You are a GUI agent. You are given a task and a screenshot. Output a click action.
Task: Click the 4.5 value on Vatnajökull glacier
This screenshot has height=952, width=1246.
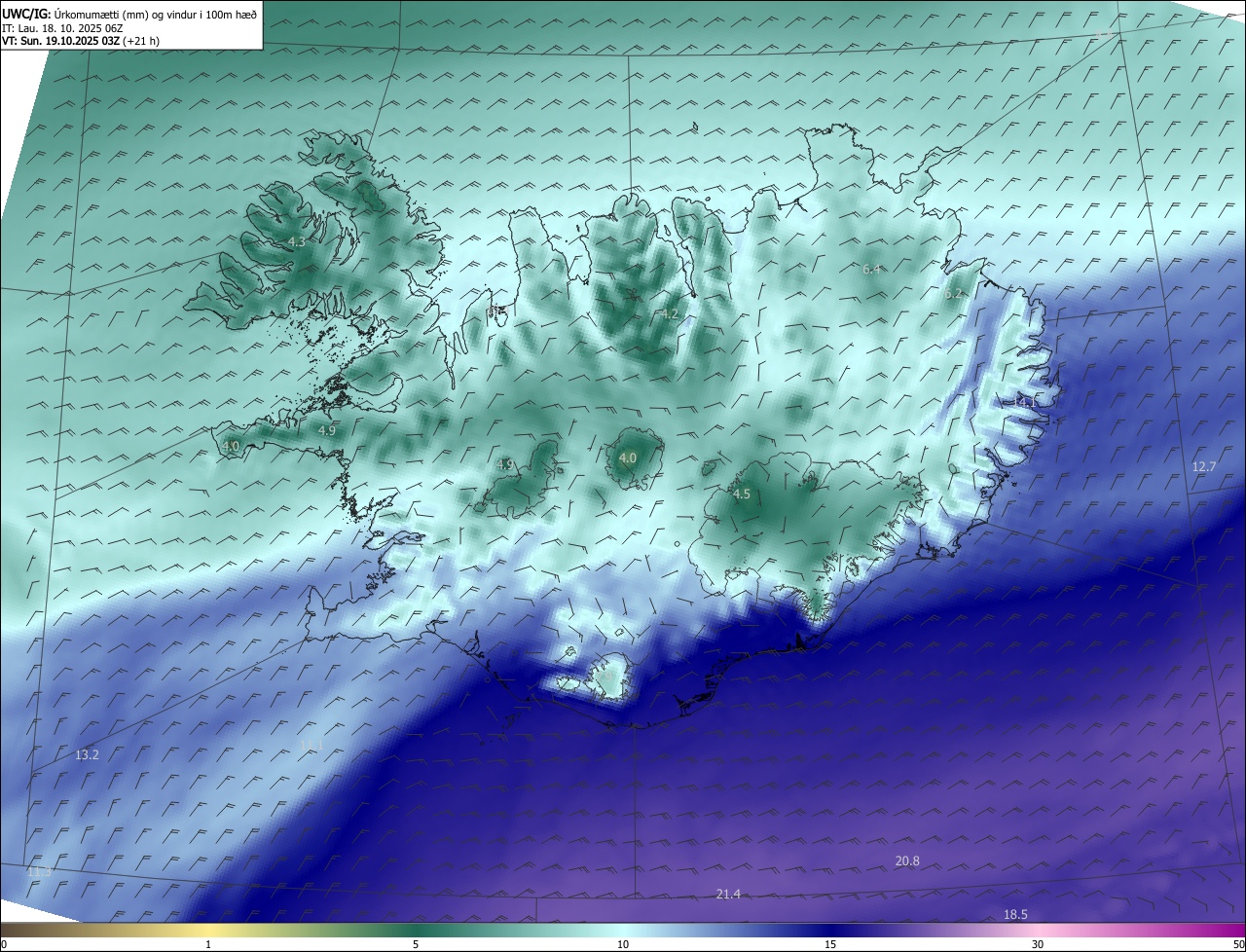[x=742, y=494]
